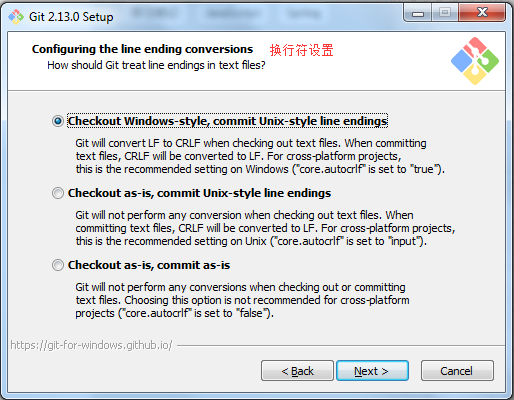Click the 'Checkout as-is, commit Unix-style line endings' label
The height and width of the screenshot is (400, 514).
(x=199, y=193)
